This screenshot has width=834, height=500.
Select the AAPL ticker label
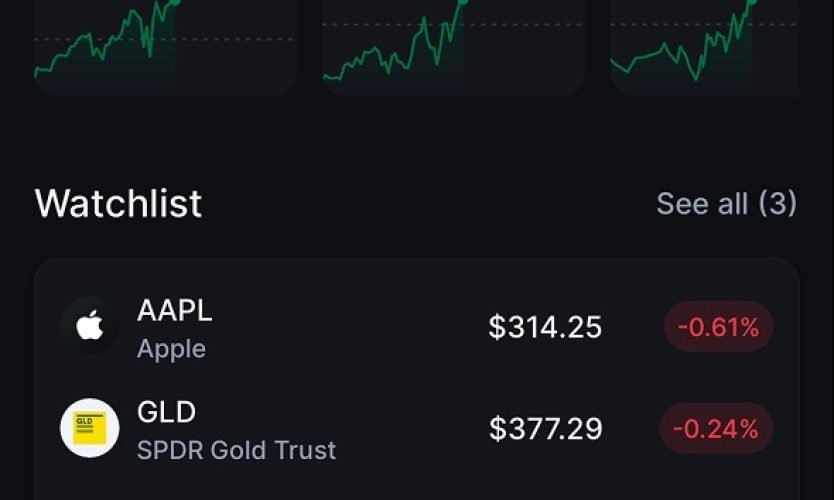point(174,310)
